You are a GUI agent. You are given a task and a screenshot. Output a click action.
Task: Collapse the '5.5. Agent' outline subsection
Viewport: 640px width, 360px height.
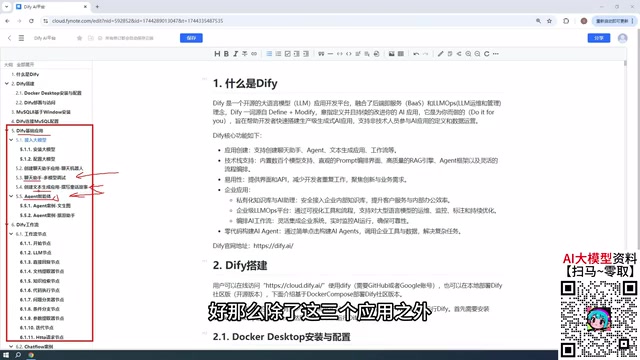click(x=11, y=196)
